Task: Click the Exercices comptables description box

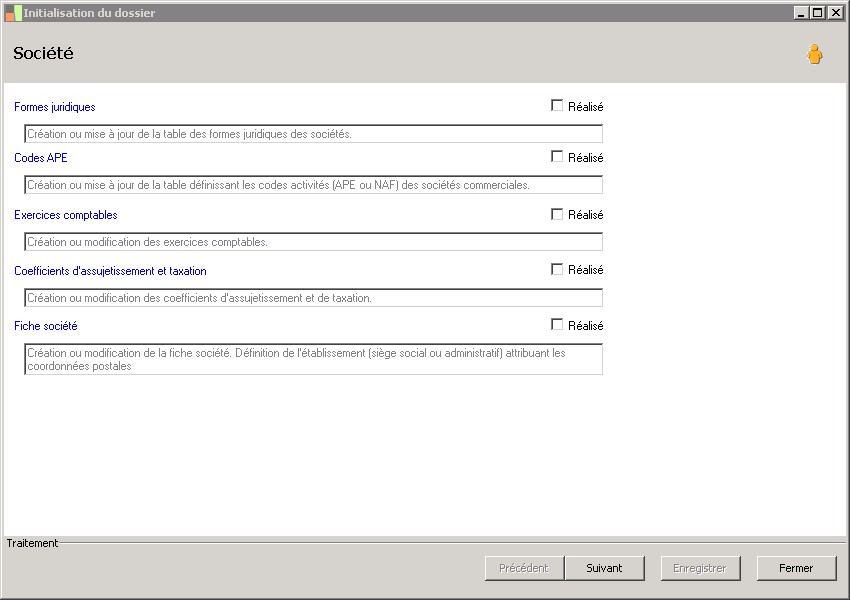Action: (313, 242)
